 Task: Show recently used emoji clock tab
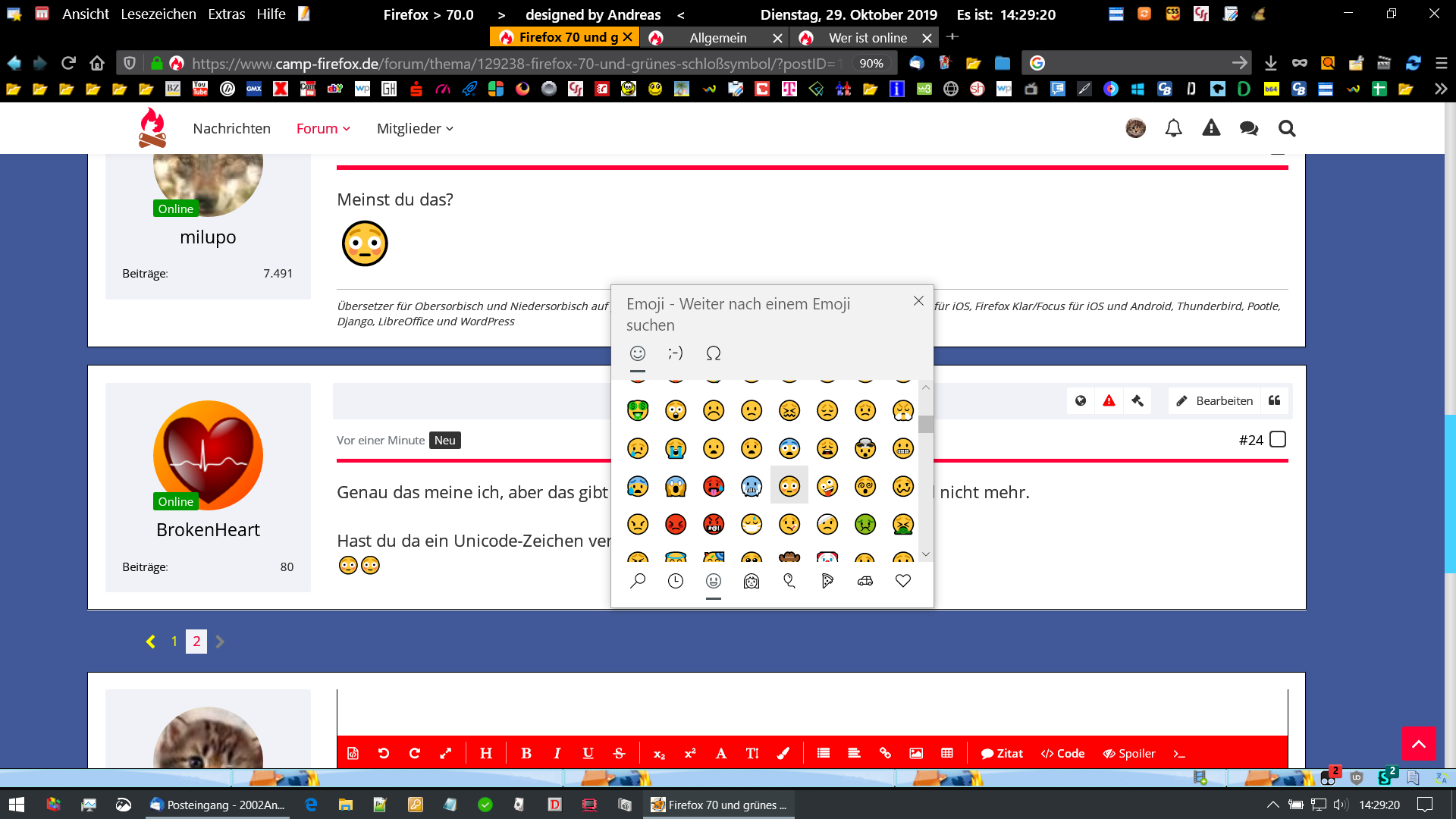pos(676,581)
